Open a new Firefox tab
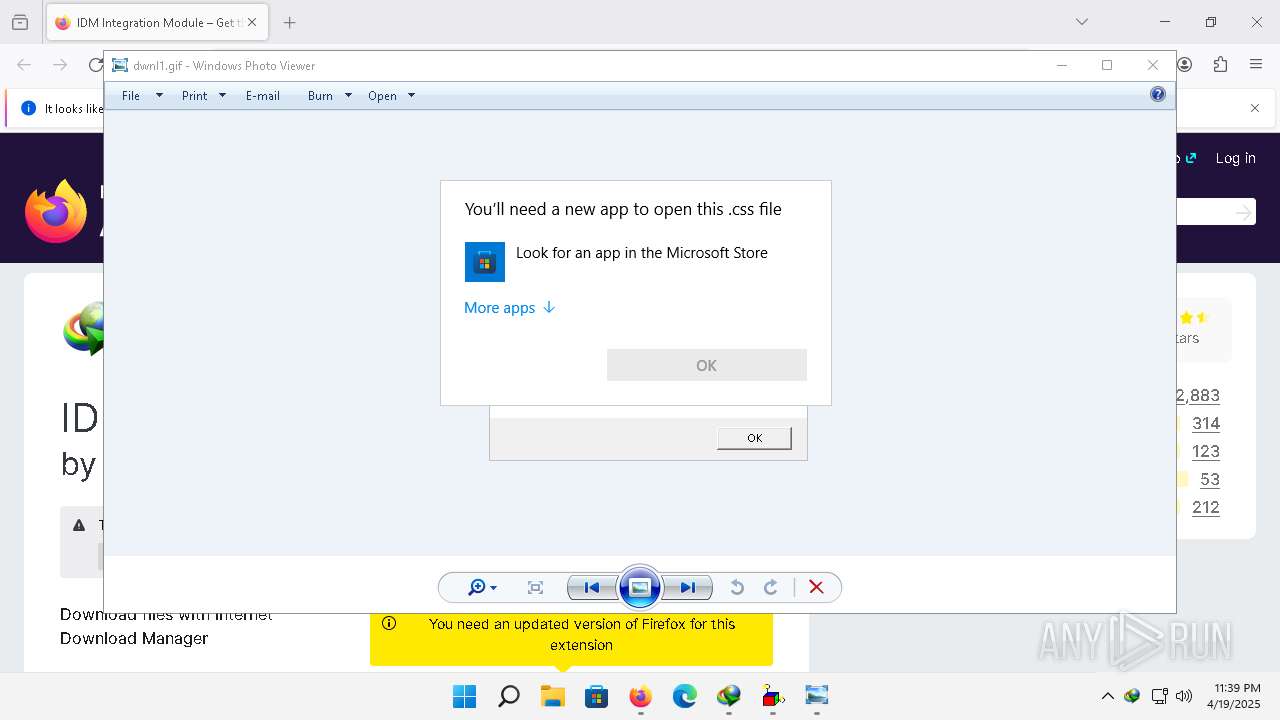Image resolution: width=1280 pixels, height=720 pixels. (289, 22)
